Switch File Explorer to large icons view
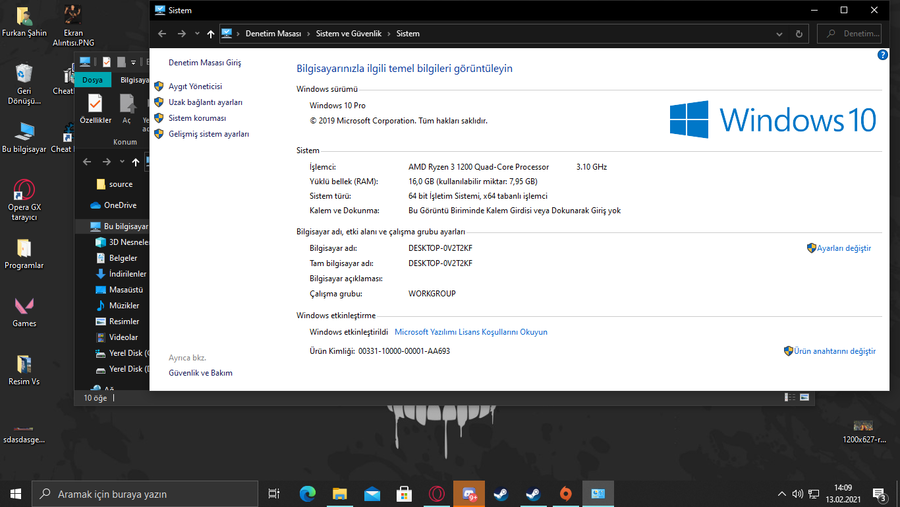Image resolution: width=900 pixels, height=507 pixels. click(804, 397)
